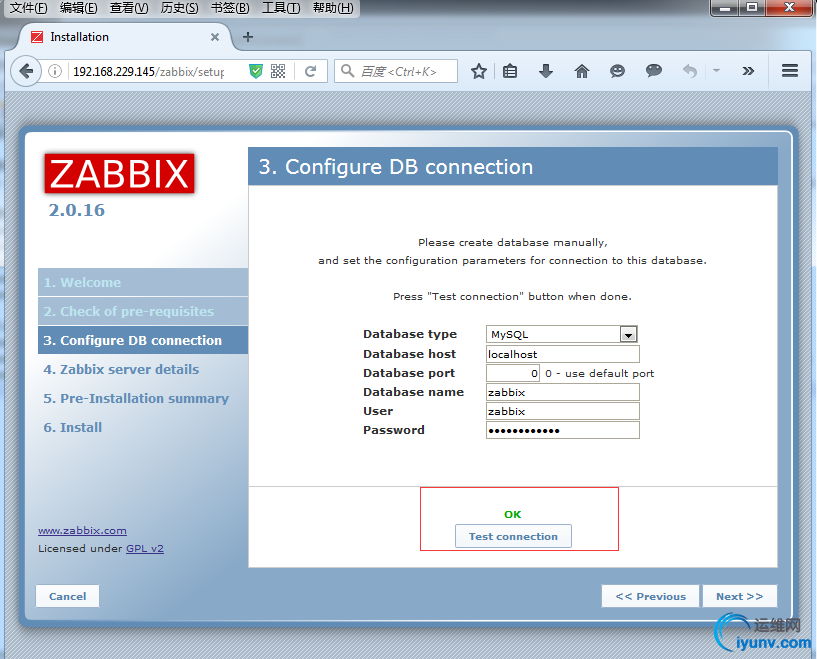Click the Password input field
Screen dimensions: 817x659
(x=563, y=430)
